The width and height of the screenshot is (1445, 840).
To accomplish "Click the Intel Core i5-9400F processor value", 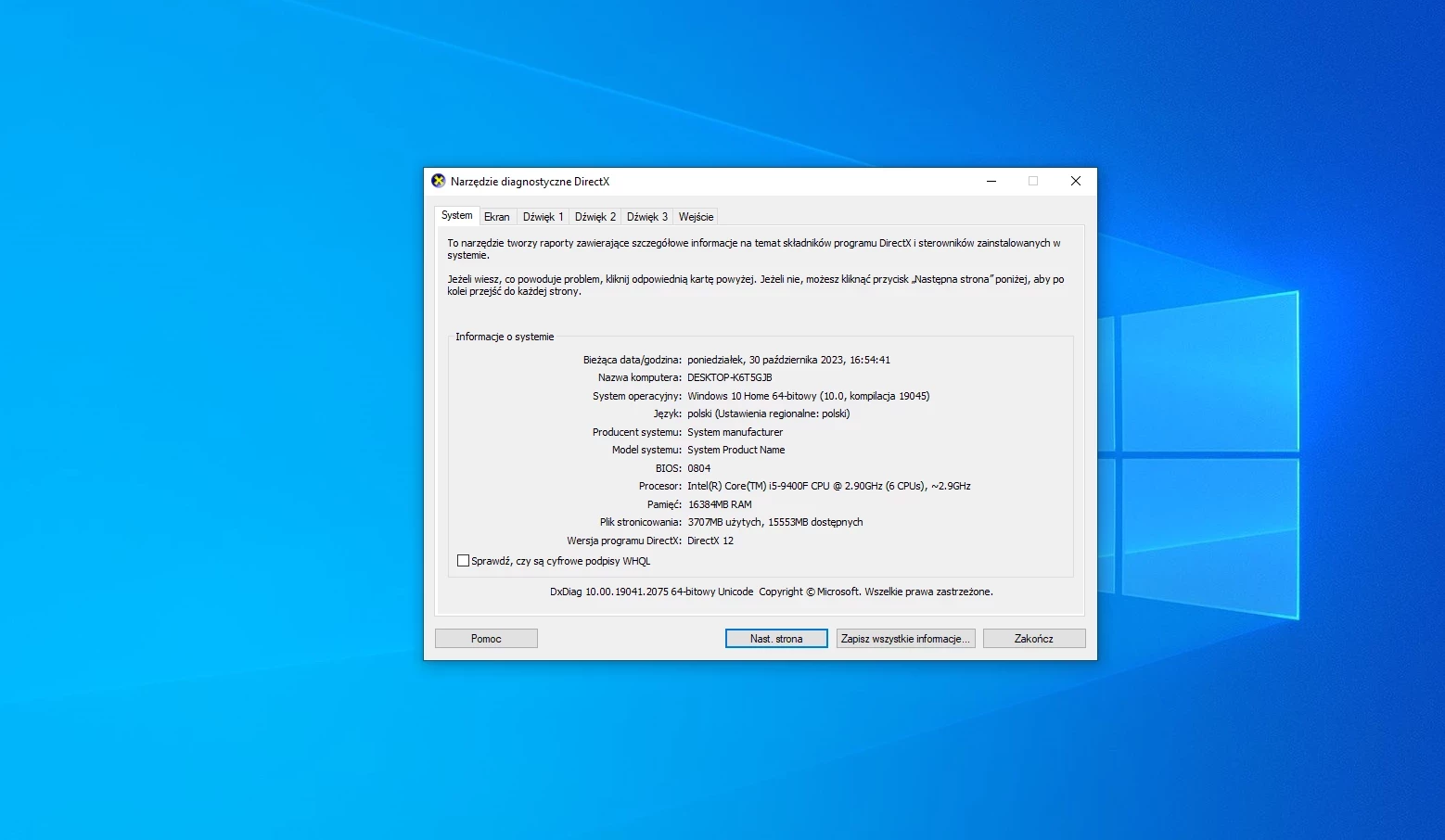I will click(829, 486).
